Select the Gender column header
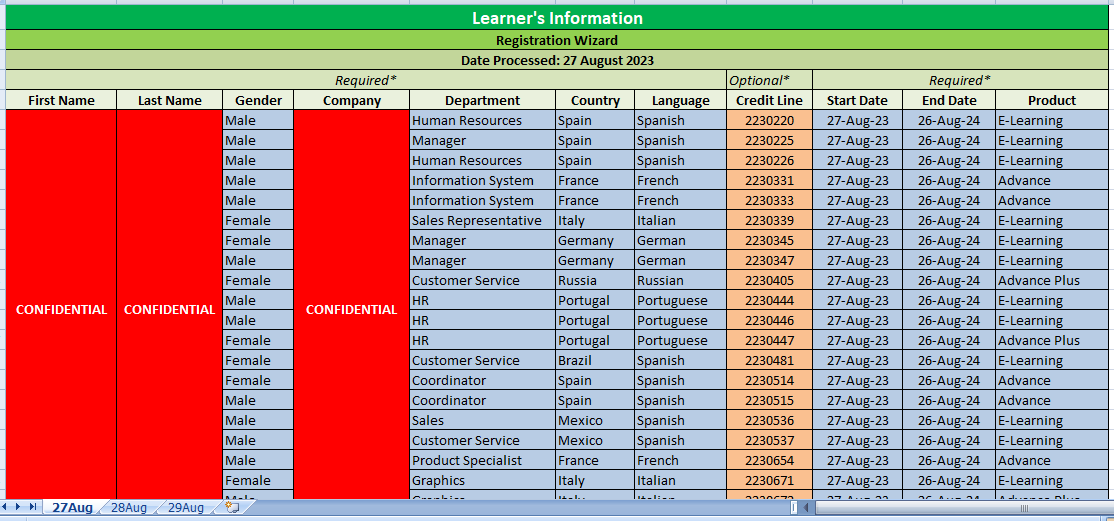1114x521 pixels. (x=259, y=100)
